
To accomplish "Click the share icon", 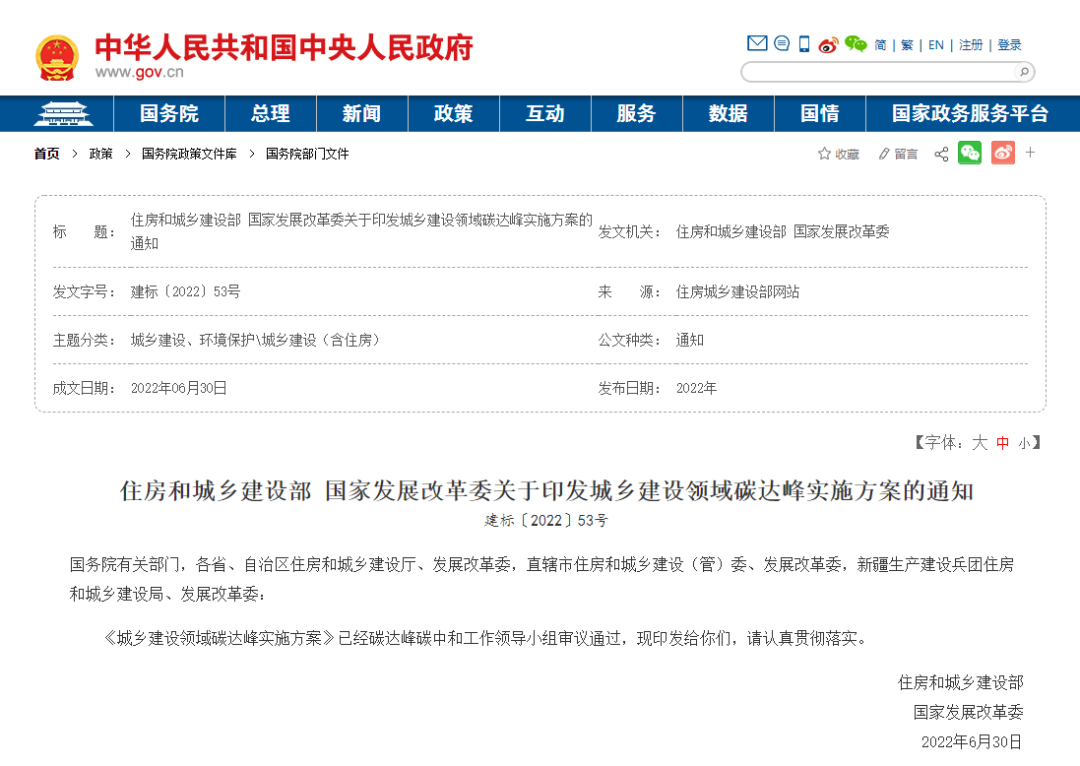I will (x=941, y=154).
